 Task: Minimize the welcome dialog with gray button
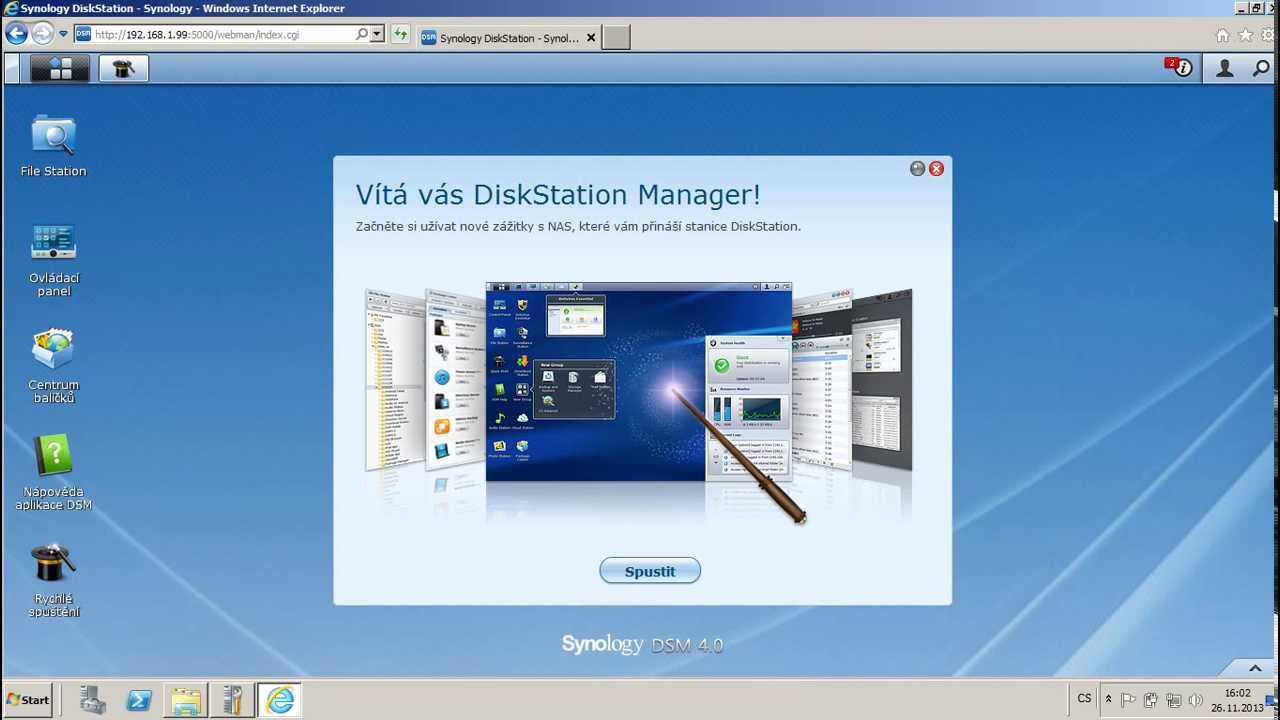click(x=917, y=169)
